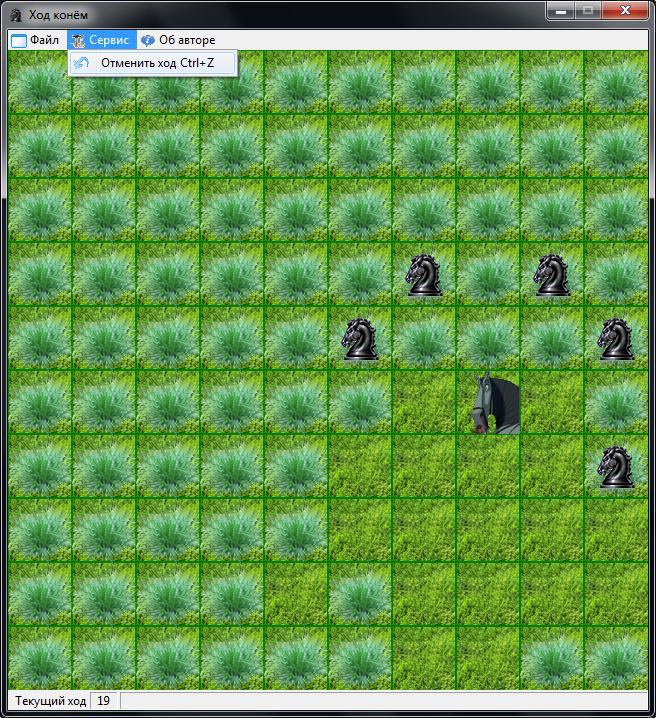Move to the right-edge knight in the fifth row
The height and width of the screenshot is (718, 656).
(616, 339)
